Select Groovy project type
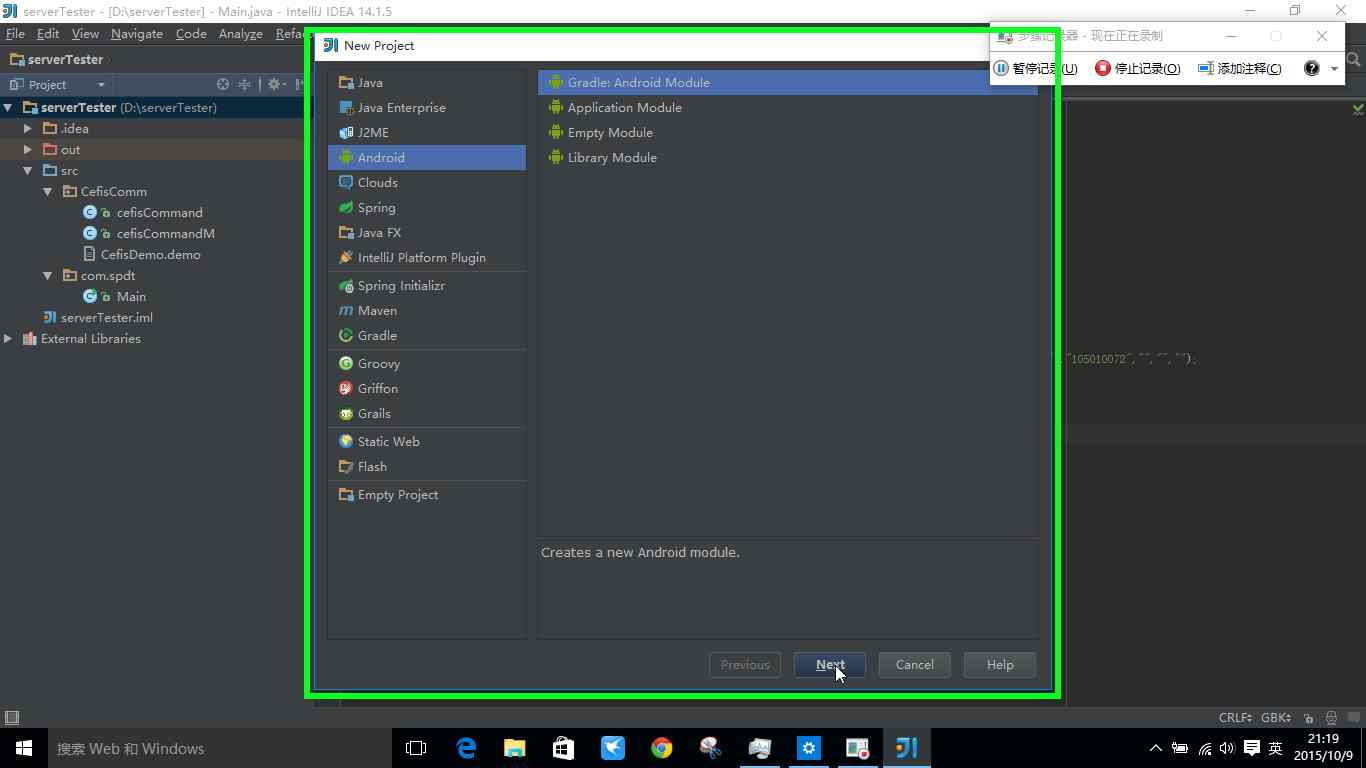This screenshot has height=768, width=1366. click(427, 364)
